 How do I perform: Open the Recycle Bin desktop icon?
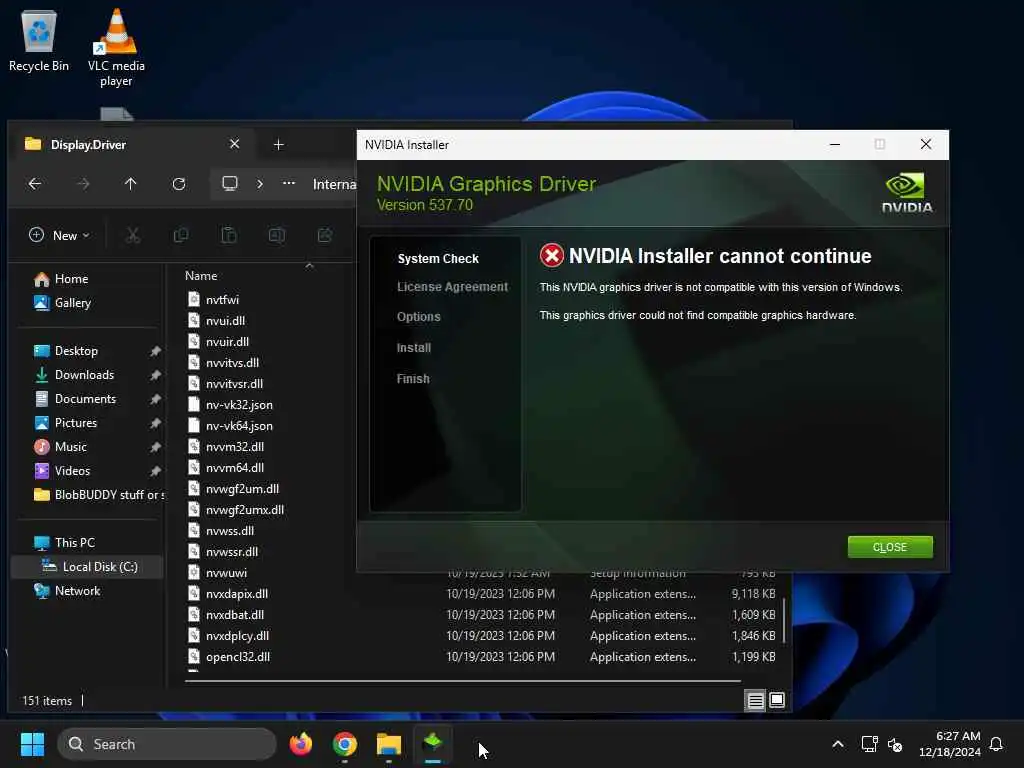pyautogui.click(x=39, y=40)
